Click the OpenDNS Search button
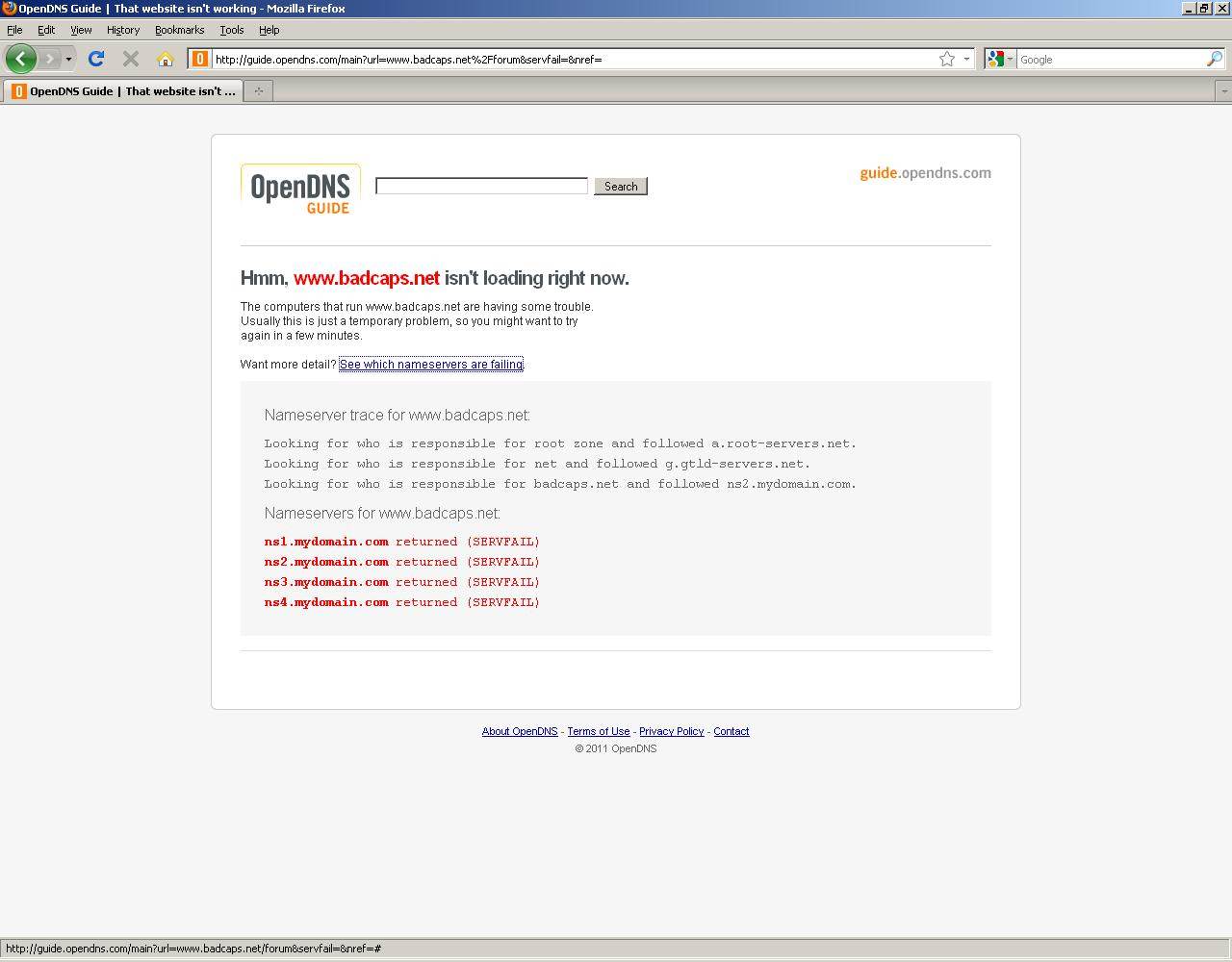Image resolution: width=1232 pixels, height=962 pixels. pos(621,186)
